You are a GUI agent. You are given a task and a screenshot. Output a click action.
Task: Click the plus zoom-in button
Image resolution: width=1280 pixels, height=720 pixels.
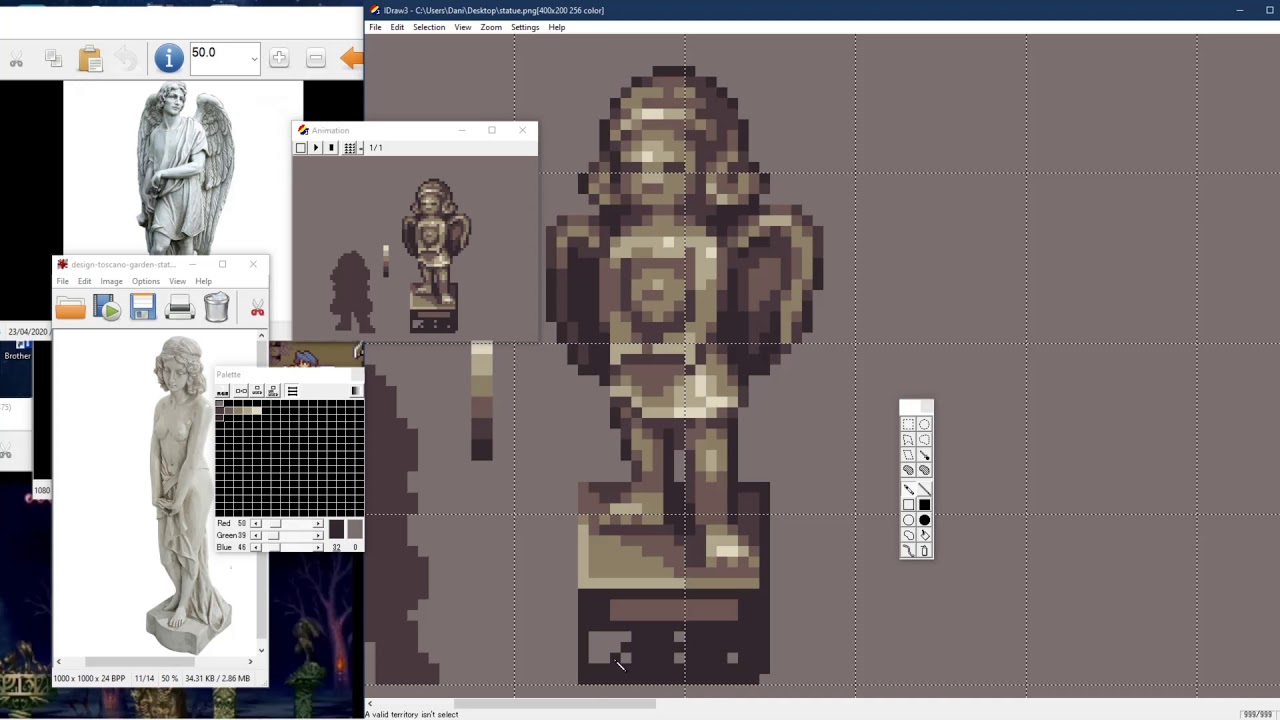279,58
